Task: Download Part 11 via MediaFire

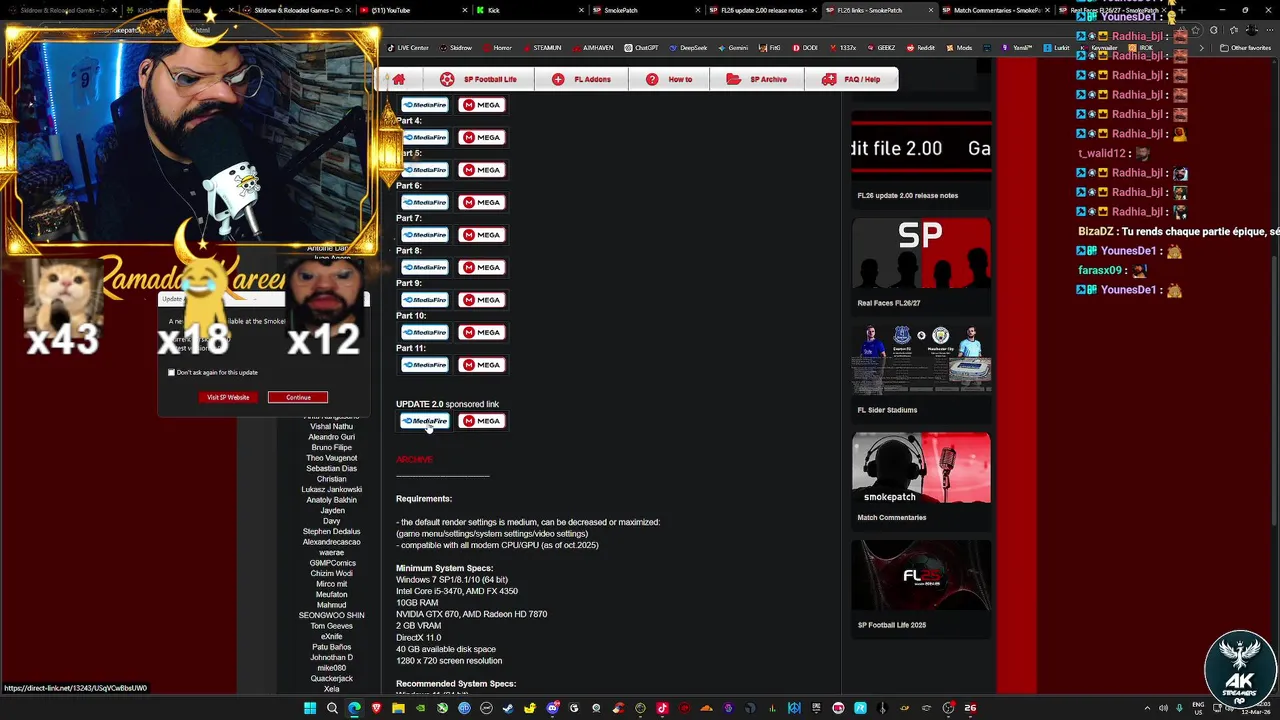Action: pos(425,364)
